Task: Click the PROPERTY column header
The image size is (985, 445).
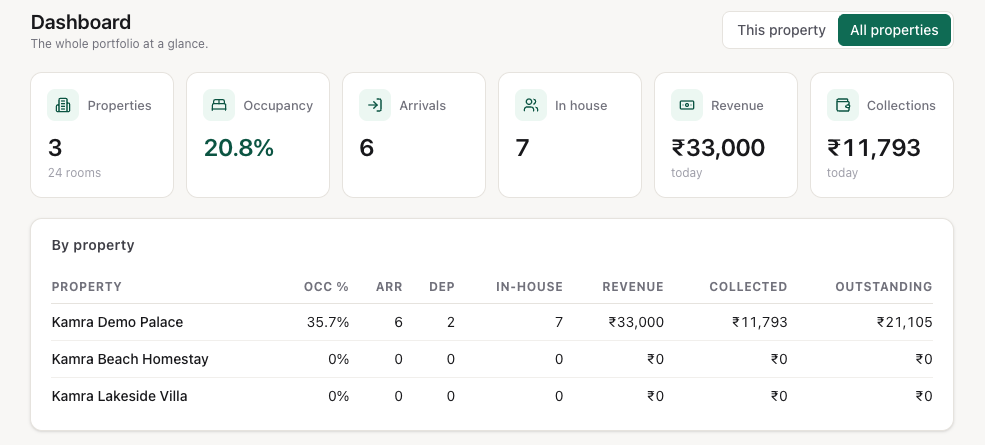Action: (87, 287)
